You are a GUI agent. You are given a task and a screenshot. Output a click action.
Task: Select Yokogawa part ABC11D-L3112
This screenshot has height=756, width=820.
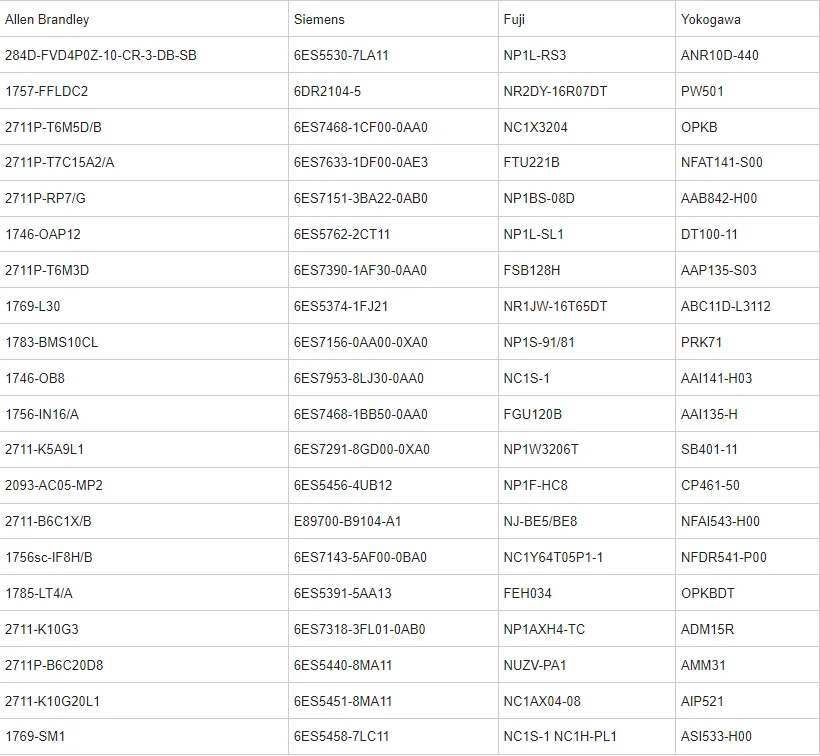pos(726,306)
